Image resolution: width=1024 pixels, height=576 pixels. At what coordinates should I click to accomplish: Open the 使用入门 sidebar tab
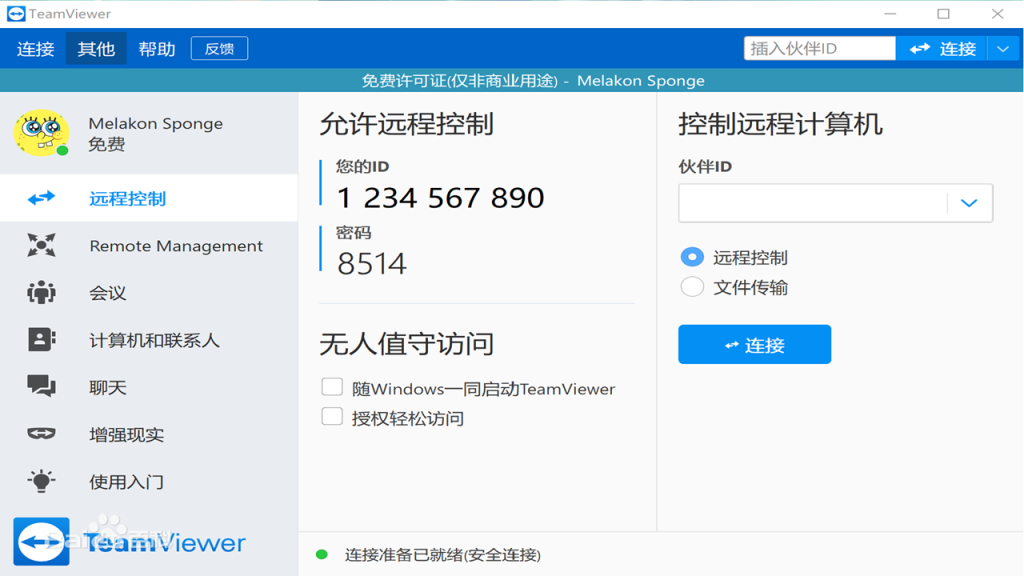[149, 481]
